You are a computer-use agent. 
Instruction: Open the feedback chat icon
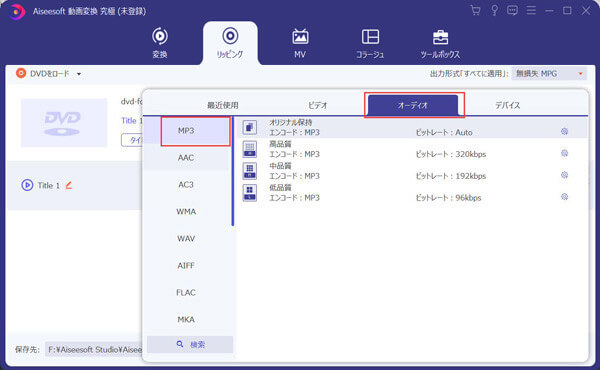point(512,11)
